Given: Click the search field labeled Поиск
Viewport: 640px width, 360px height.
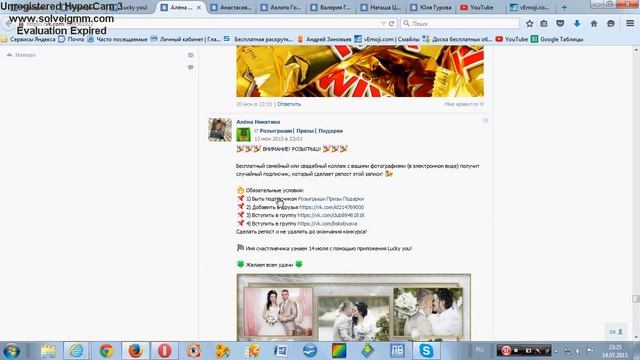Looking at the screenshot, I should click(x=460, y=24).
